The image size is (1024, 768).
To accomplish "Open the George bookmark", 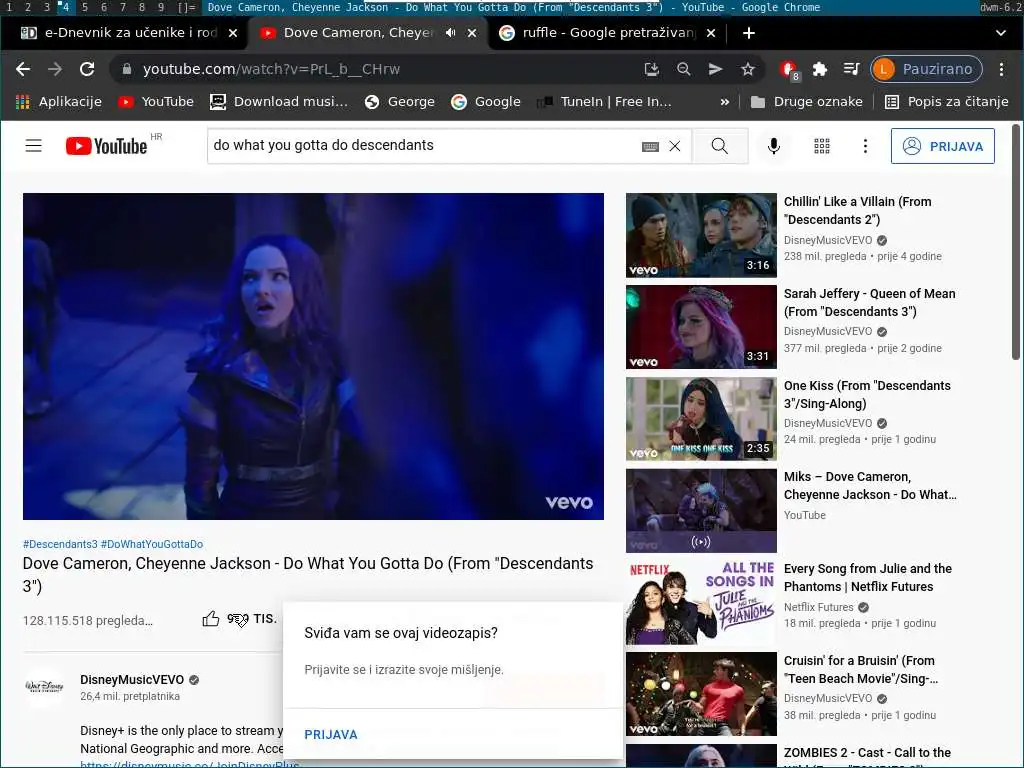I will tap(400, 101).
